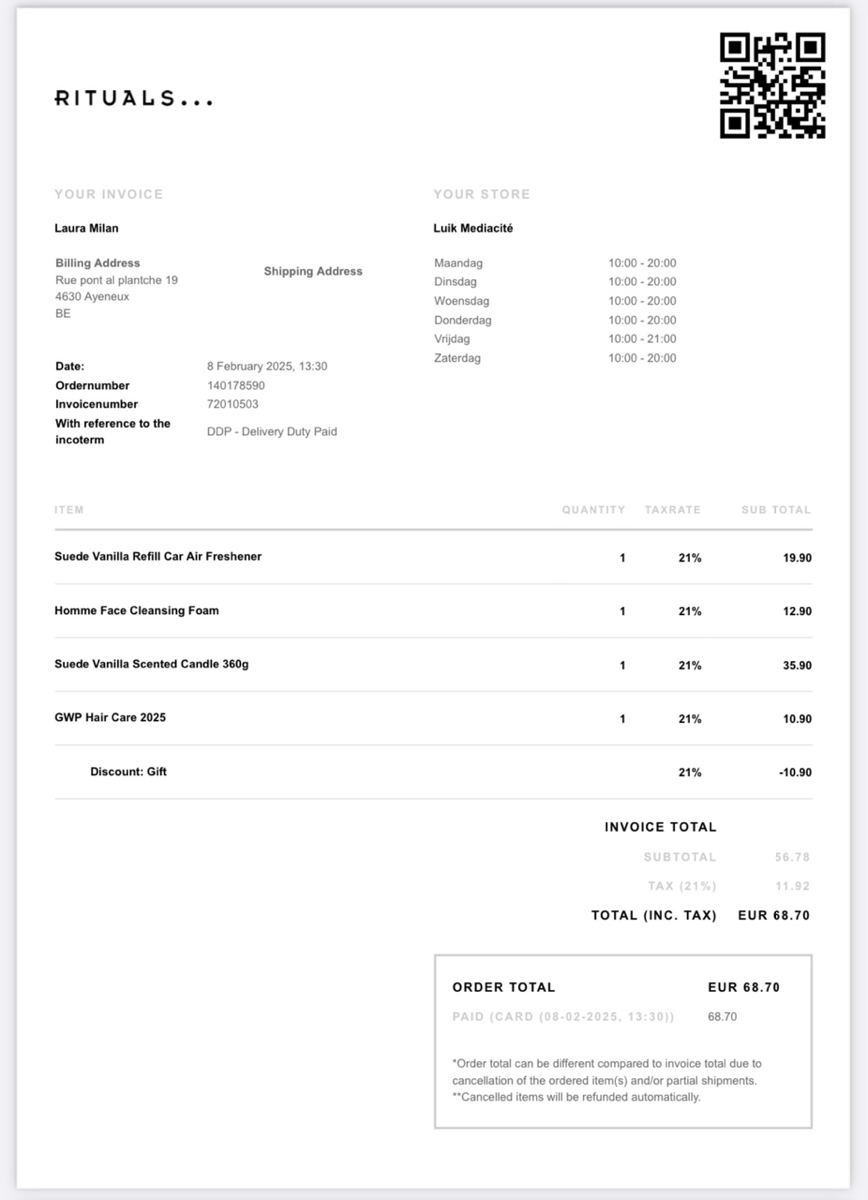Select the customer name Laura Milan
The width and height of the screenshot is (868, 1200).
pos(86,228)
